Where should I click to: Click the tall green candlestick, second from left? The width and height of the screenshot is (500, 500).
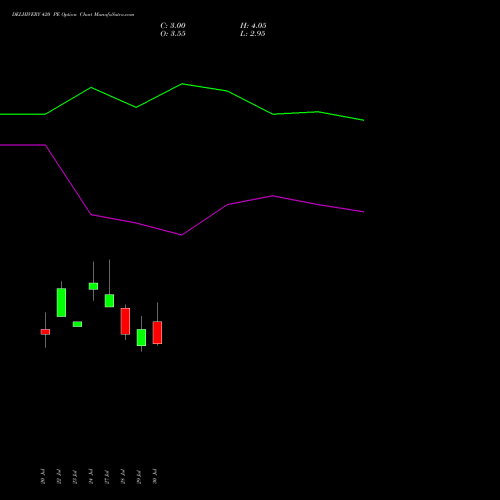(61, 302)
